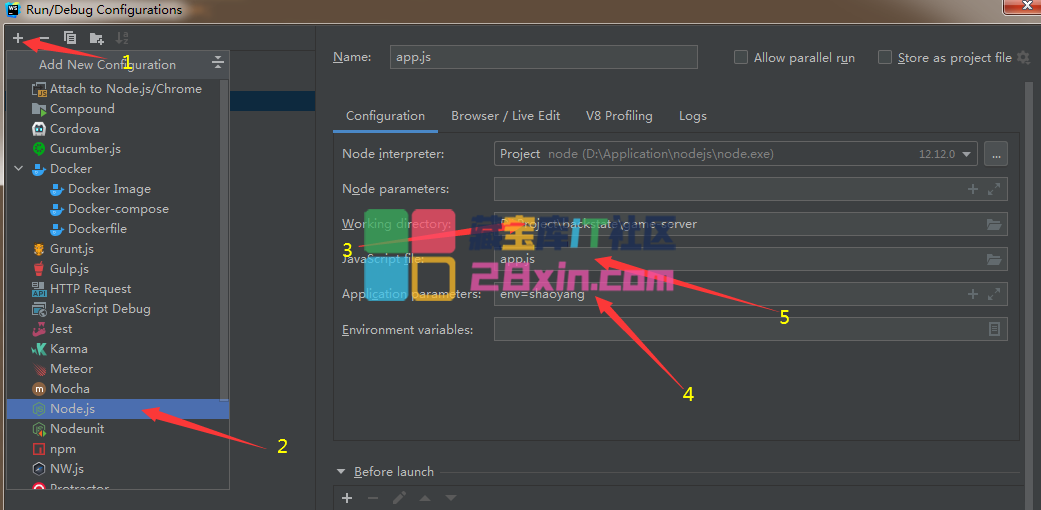1041x510 pixels.
Task: Open folder browser for Working directory
Action: (993, 224)
